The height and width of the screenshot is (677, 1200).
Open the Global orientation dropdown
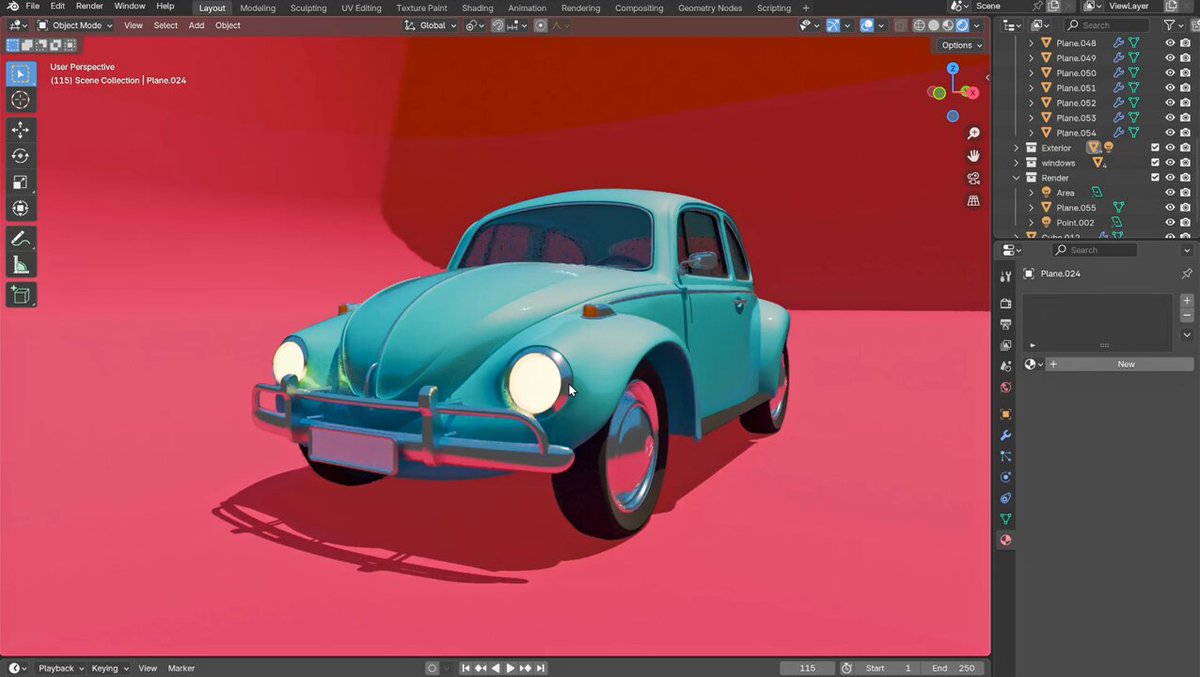tap(430, 25)
